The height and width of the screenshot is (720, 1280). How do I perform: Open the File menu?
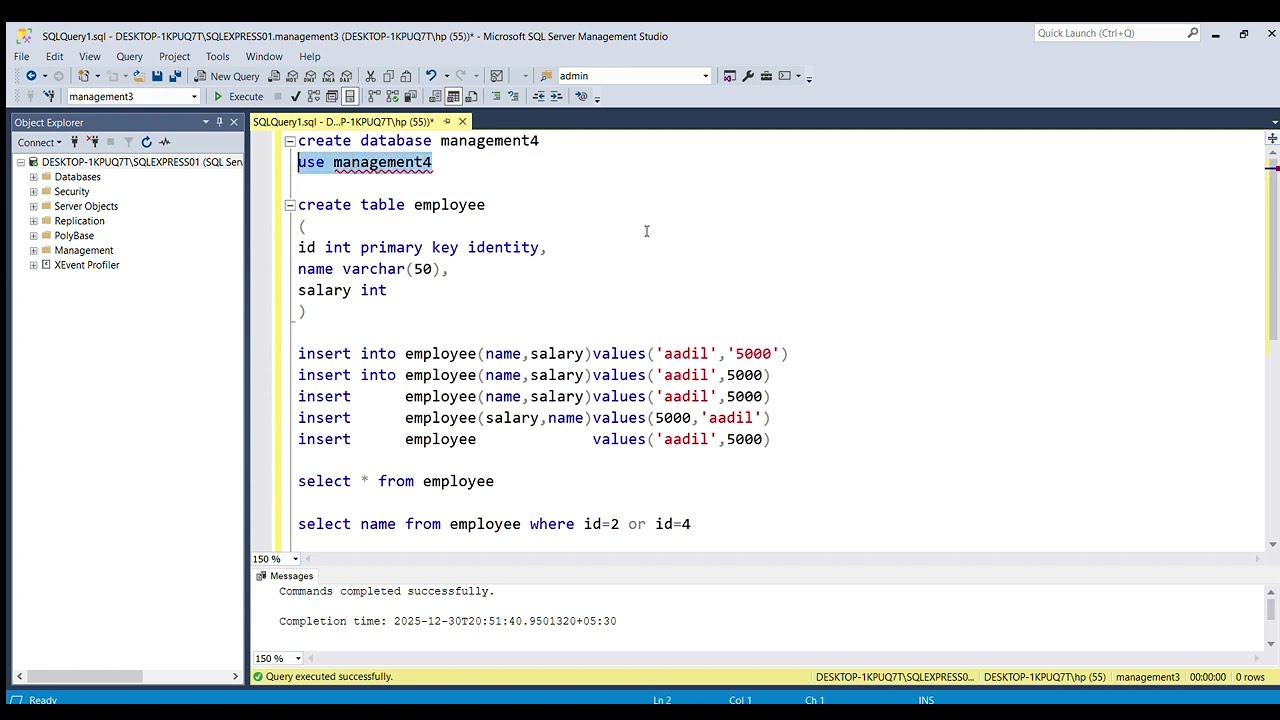point(21,57)
